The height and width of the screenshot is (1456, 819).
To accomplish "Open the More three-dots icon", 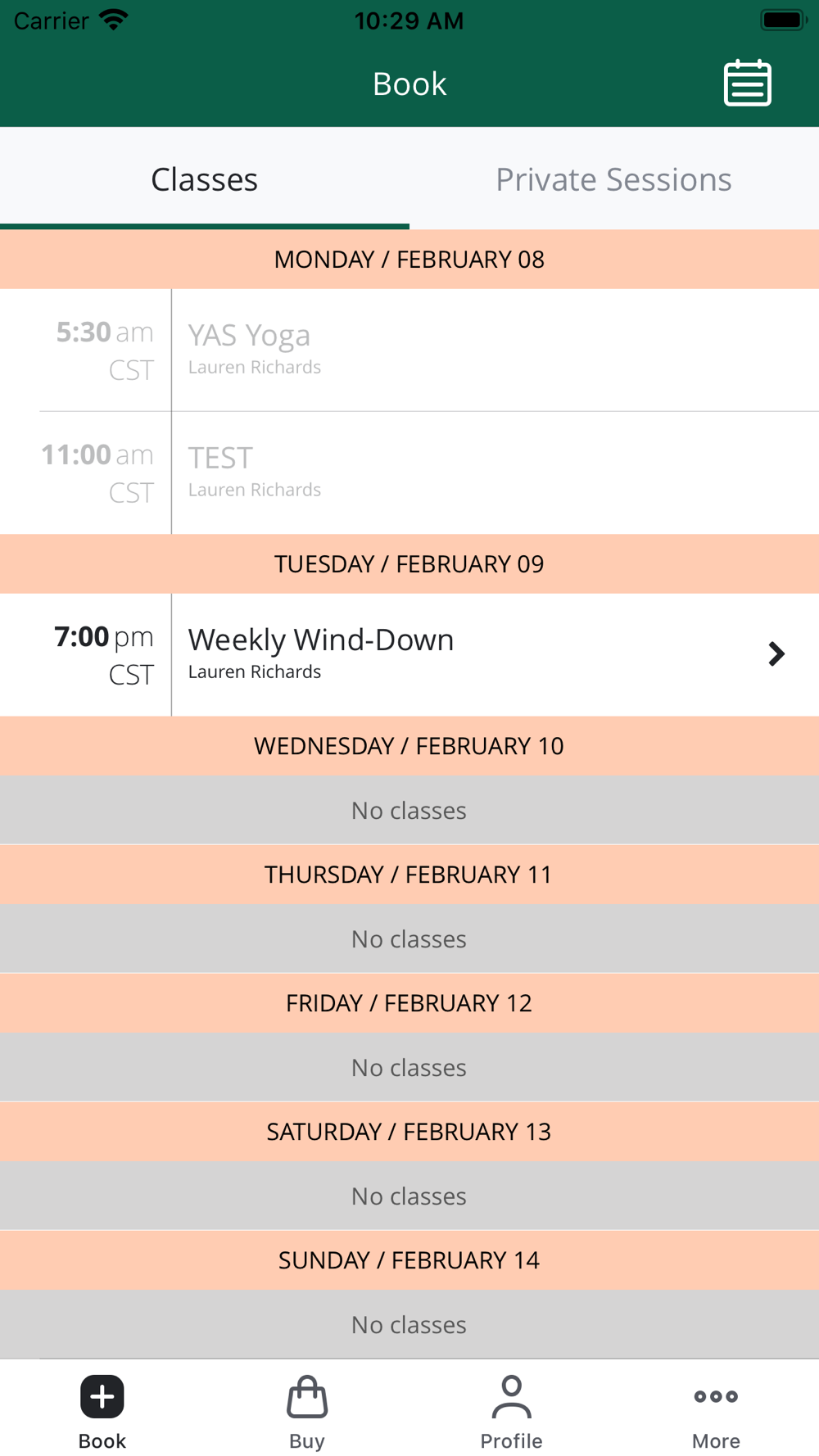I will (x=716, y=1396).
